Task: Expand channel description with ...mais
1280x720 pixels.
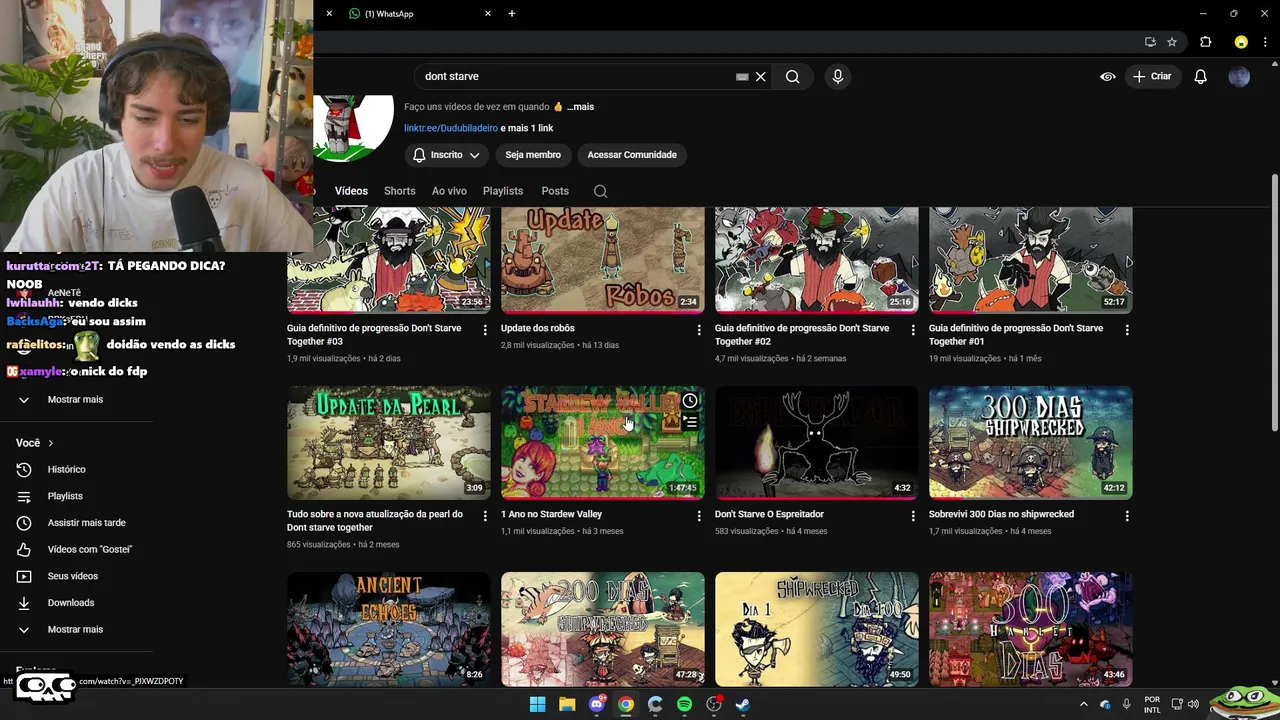Action: [x=580, y=107]
